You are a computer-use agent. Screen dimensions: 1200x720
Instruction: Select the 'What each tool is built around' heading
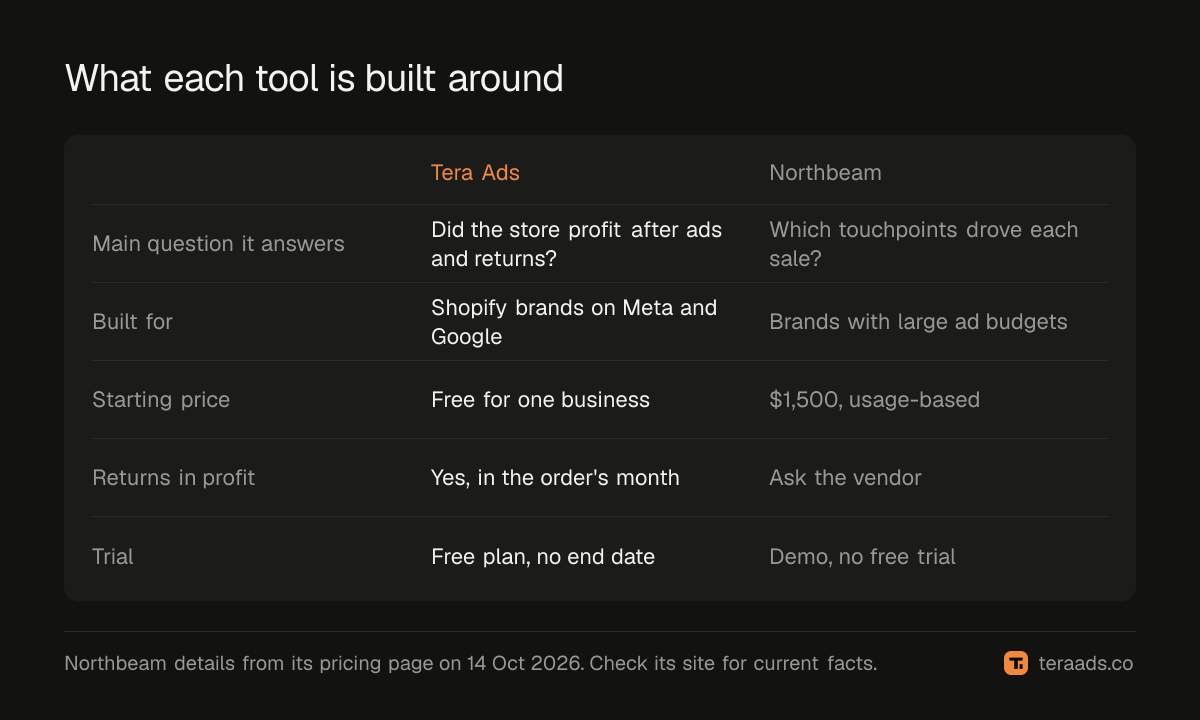tap(314, 78)
